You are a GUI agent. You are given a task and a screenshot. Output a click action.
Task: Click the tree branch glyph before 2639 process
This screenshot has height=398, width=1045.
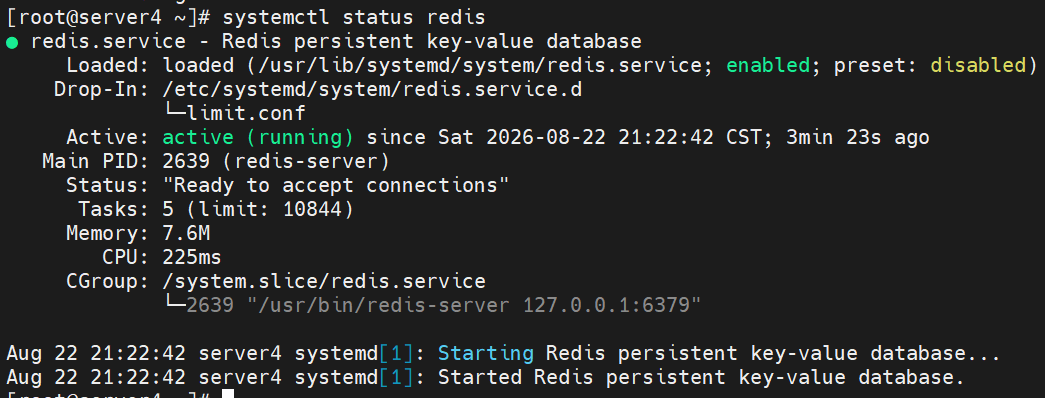[x=175, y=303]
